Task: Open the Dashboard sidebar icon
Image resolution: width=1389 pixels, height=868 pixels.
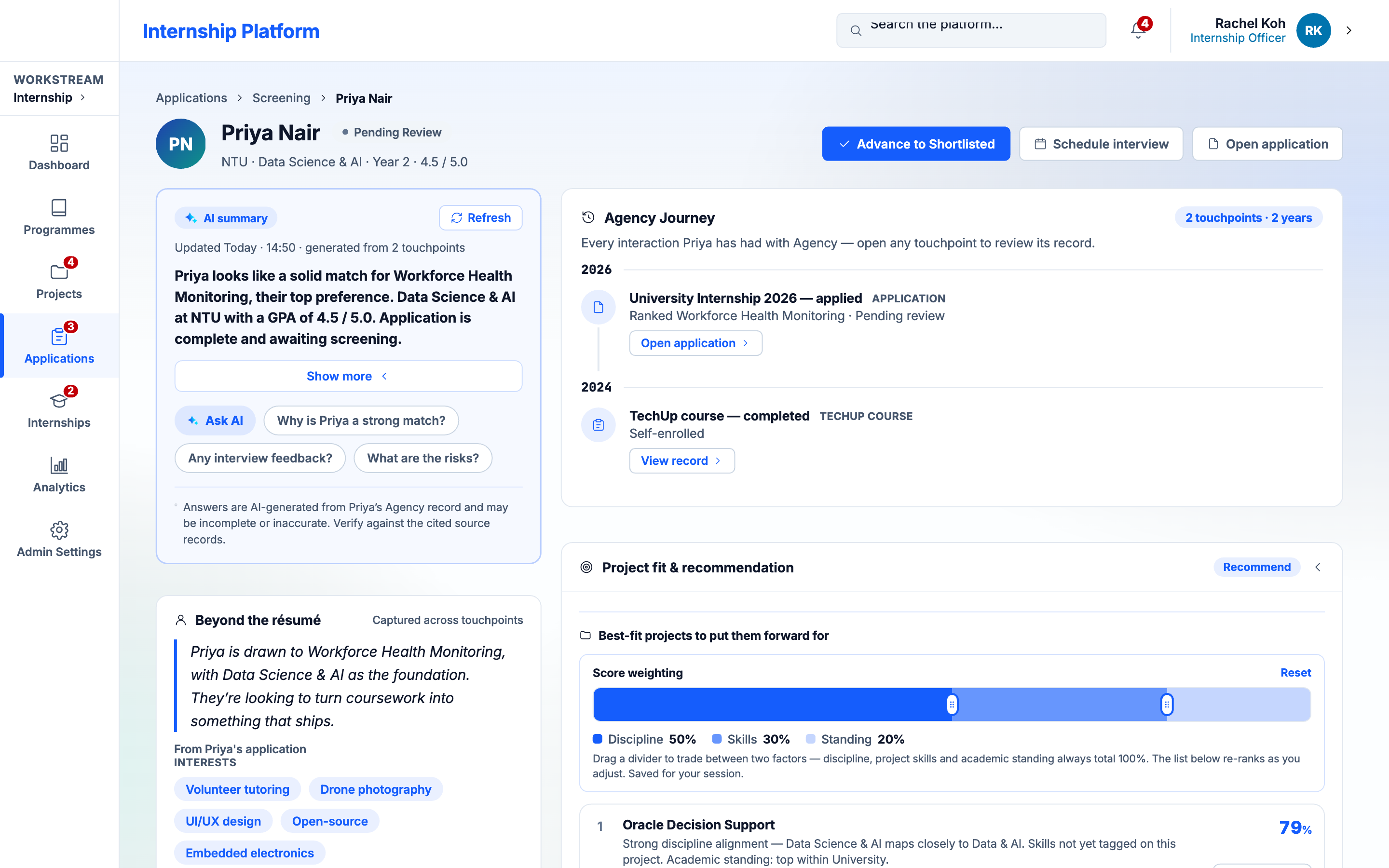Action: click(59, 143)
